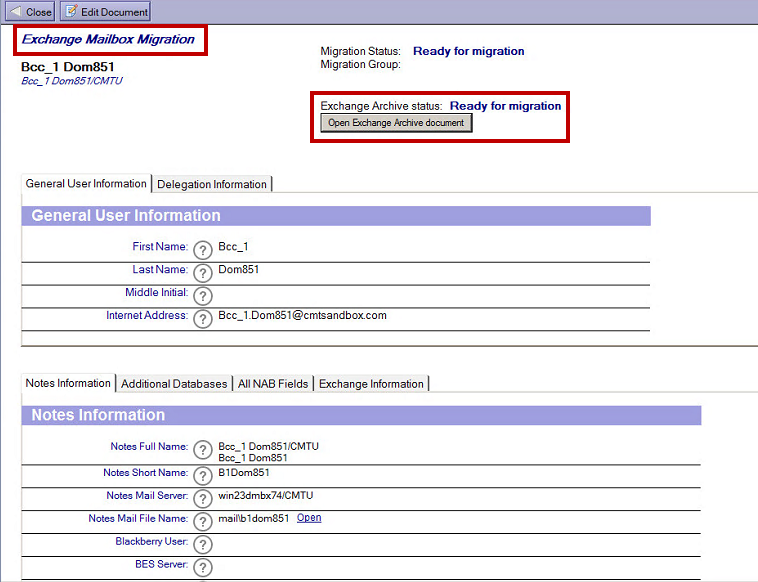This screenshot has width=758, height=582.
Task: Click the italic Bcc_1 Dom851/CMTU text under the heading
Action: 72,81
